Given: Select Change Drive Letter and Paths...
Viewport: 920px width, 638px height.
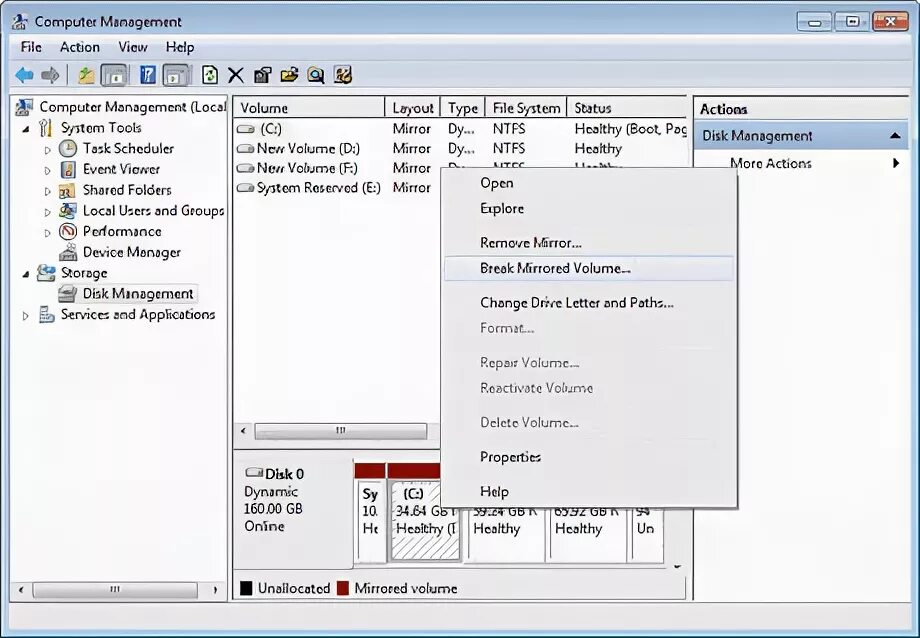Looking at the screenshot, I should point(589,303).
